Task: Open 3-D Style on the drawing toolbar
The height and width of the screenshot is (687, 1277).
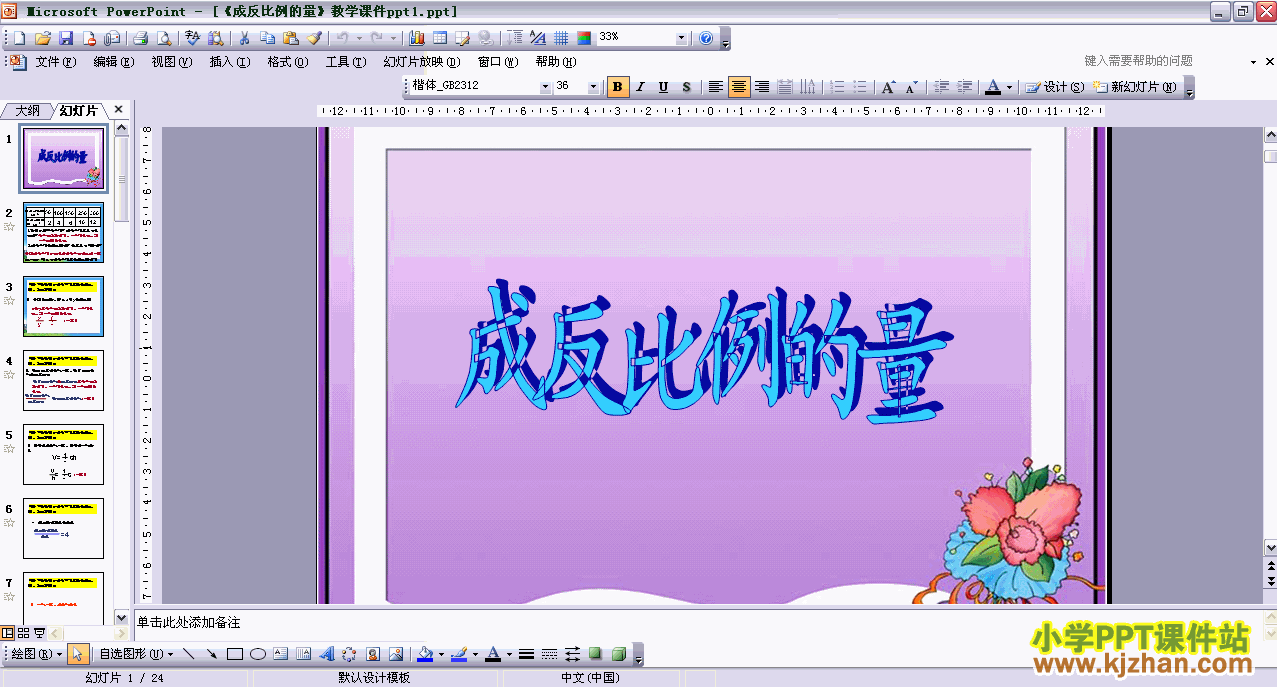Action: point(619,654)
